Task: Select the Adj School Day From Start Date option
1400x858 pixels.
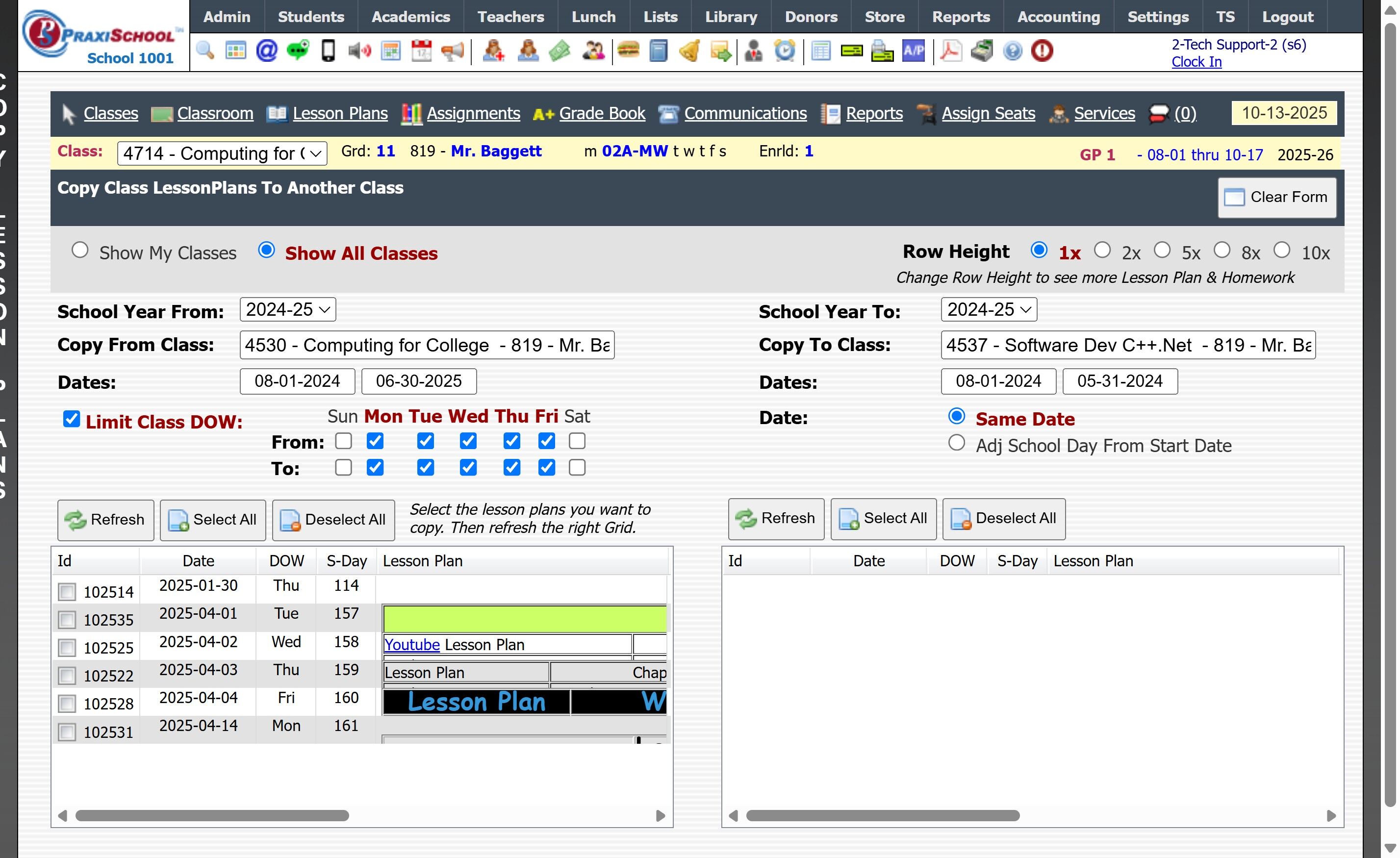Action: (956, 443)
